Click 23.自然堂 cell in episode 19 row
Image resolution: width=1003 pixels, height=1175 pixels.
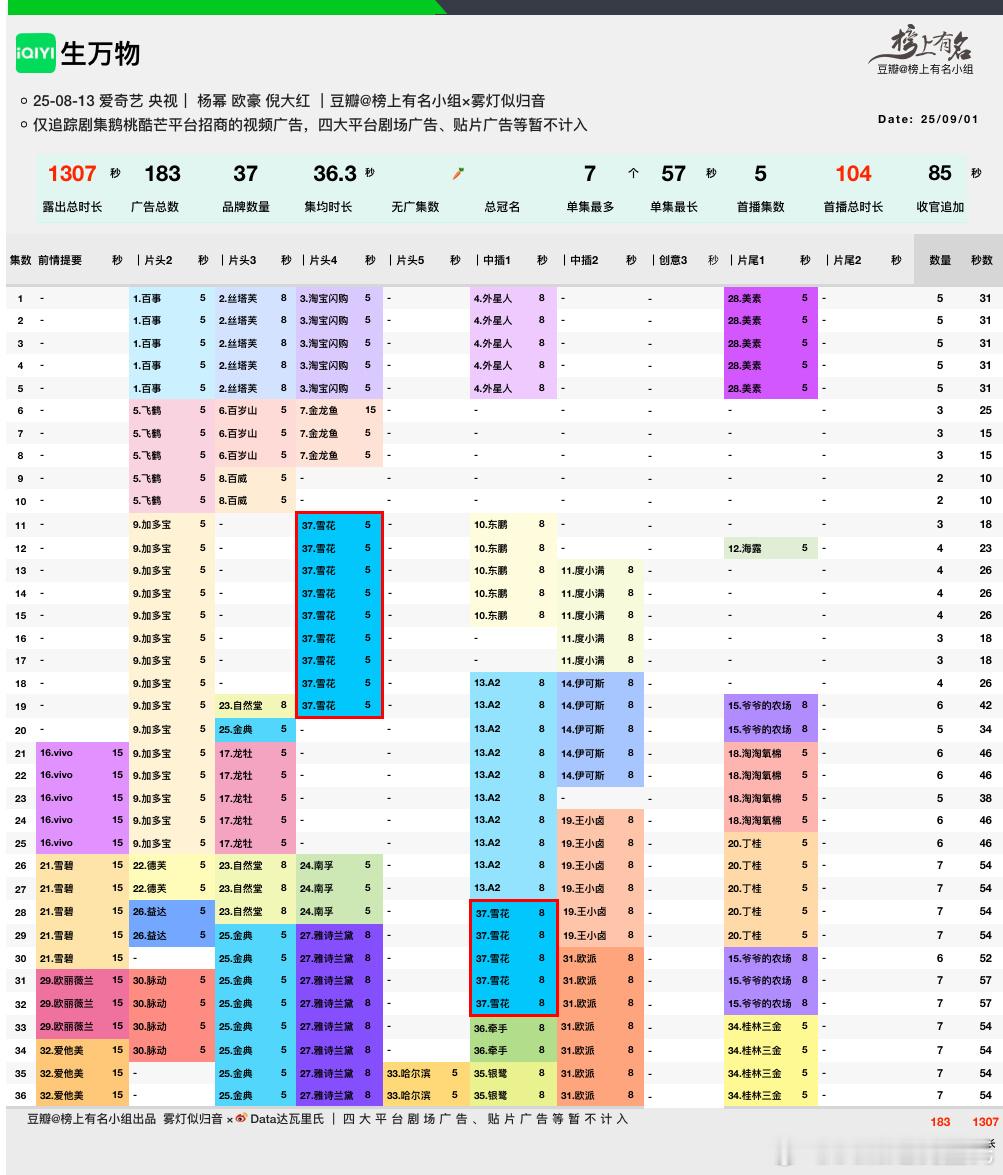256,705
